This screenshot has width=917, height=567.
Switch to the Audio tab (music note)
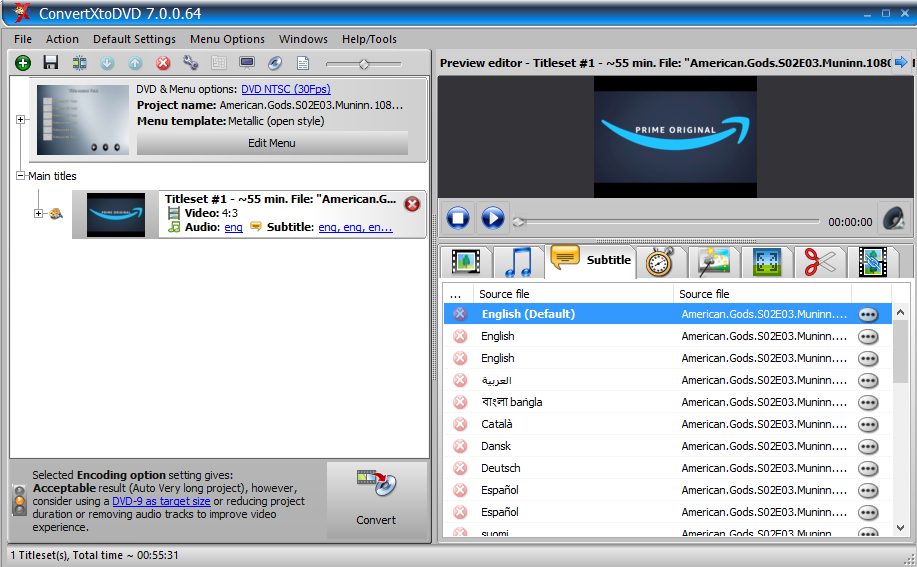[518, 262]
